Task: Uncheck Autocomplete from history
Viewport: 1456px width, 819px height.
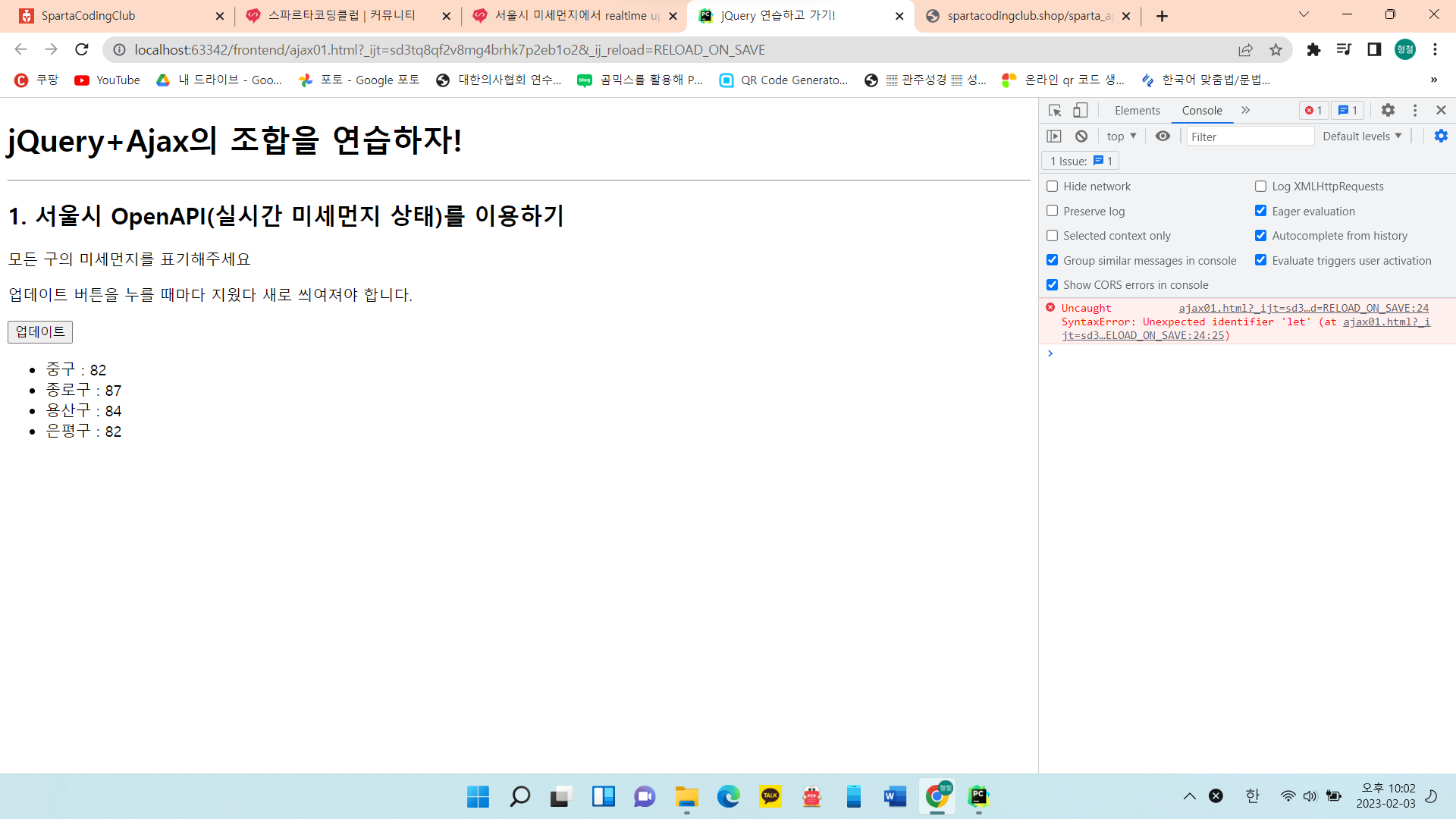Action: (x=1261, y=236)
